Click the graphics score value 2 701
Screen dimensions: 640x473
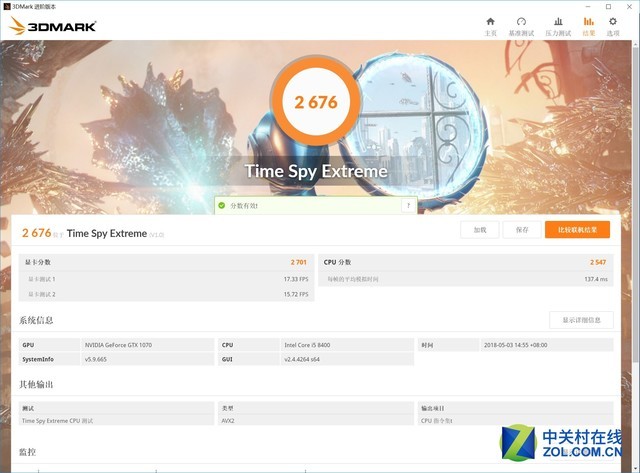point(298,262)
